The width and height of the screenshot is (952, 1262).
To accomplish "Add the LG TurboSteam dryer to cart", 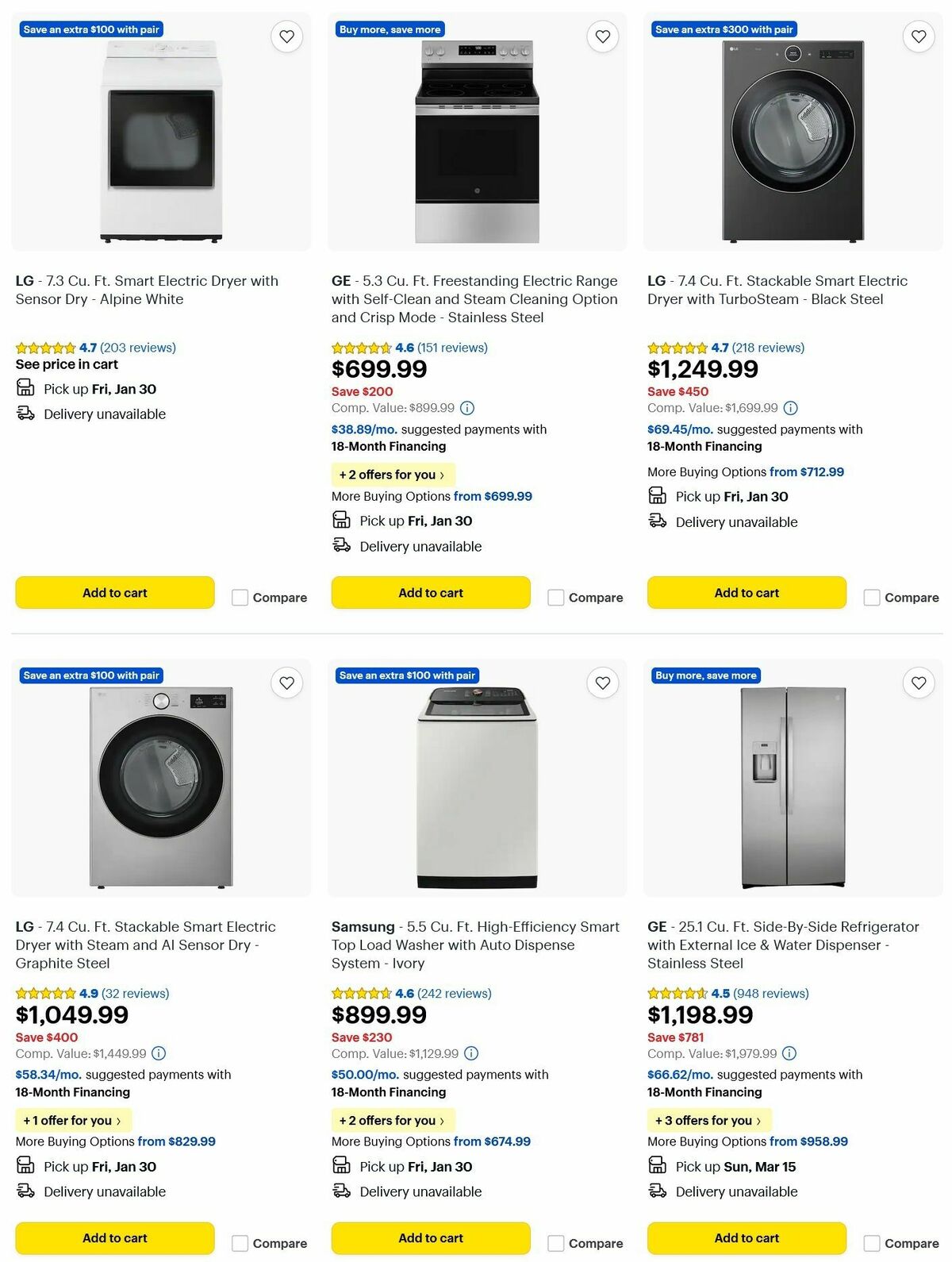I will (x=746, y=592).
